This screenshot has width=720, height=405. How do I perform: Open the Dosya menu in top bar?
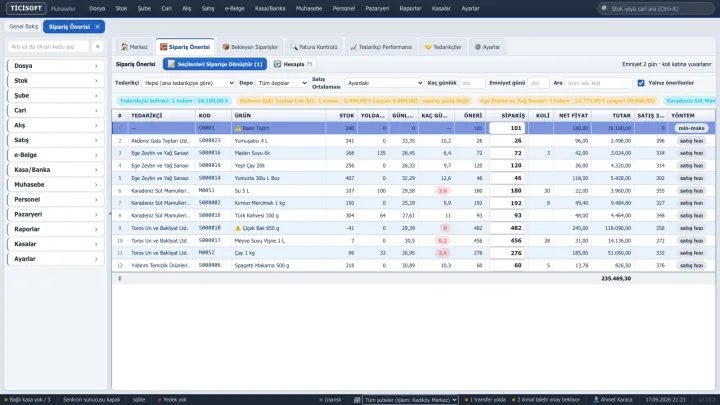pyautogui.click(x=97, y=8)
